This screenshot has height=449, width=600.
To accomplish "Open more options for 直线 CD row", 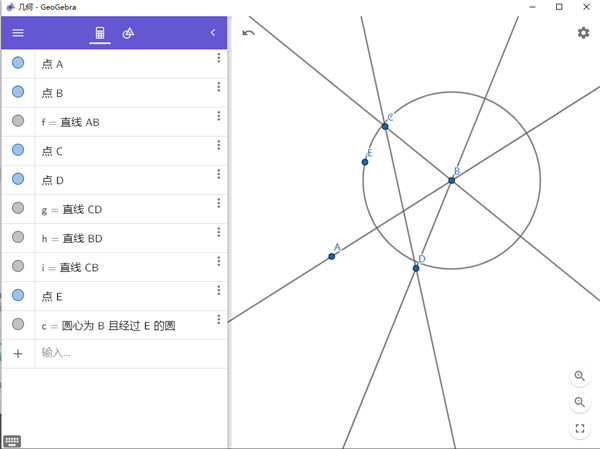I will click(x=218, y=203).
